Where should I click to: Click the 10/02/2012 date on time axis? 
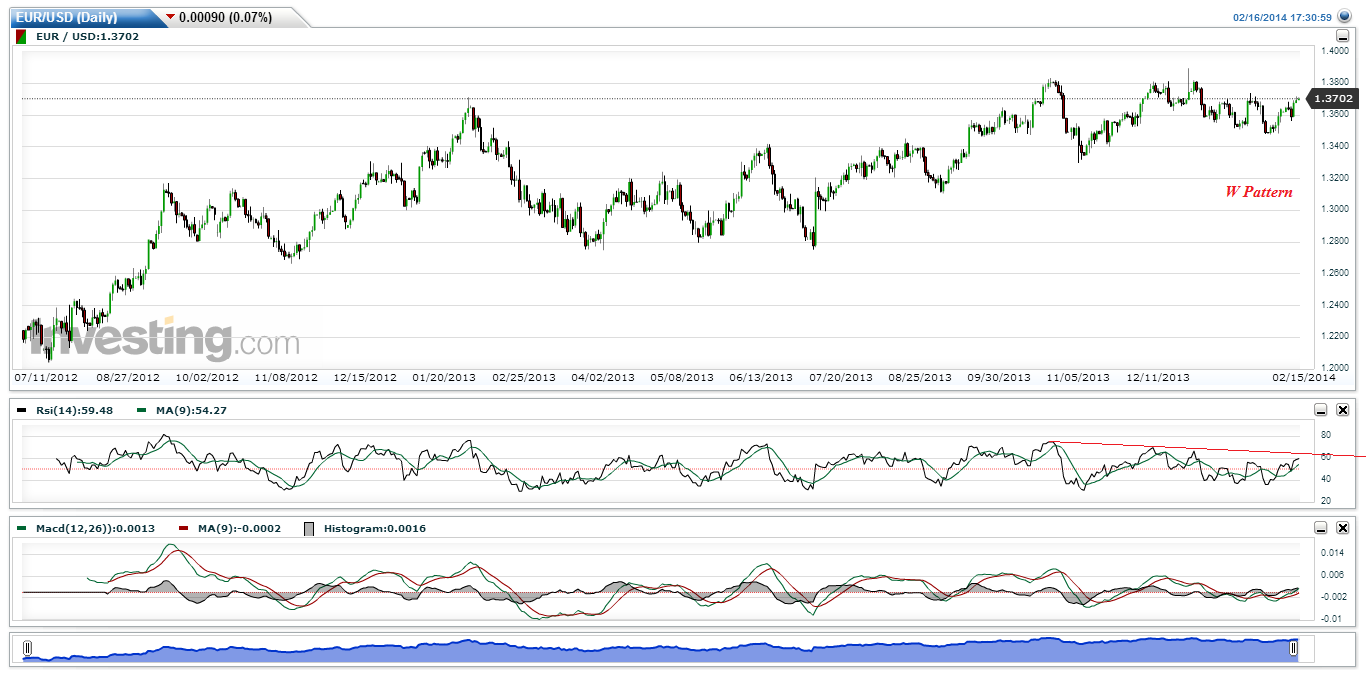(x=207, y=378)
